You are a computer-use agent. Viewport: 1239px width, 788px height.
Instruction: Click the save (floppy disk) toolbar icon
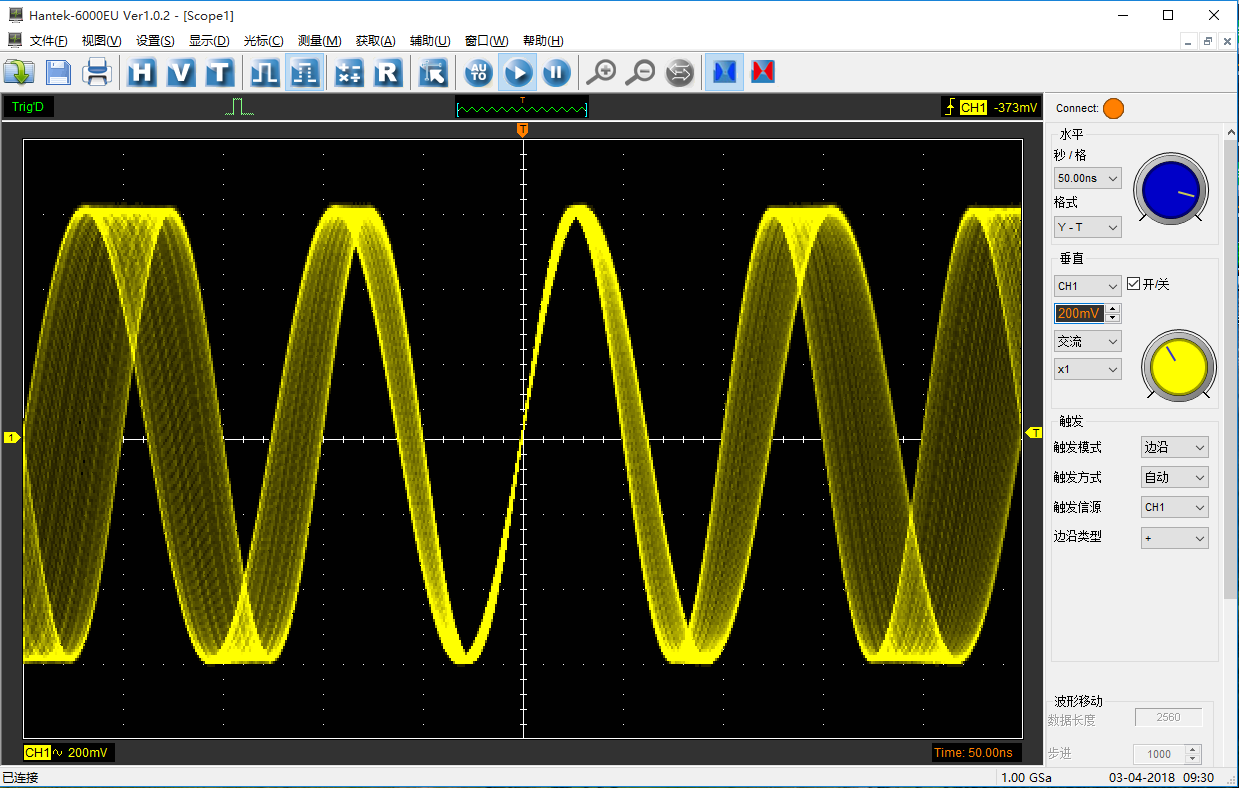point(58,72)
